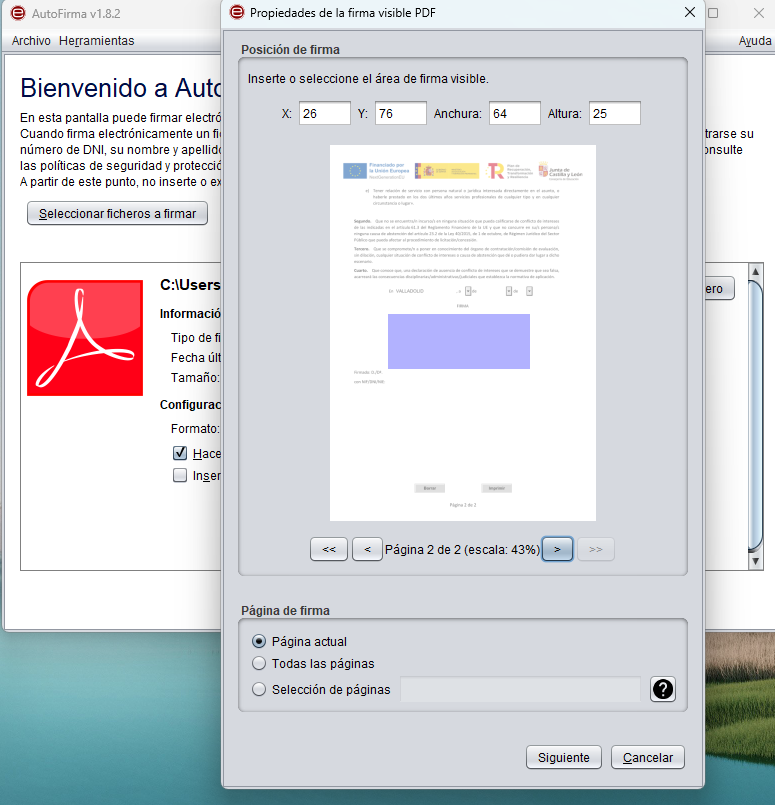Click the purple signature area on the preview
This screenshot has height=805, width=775.
tap(459, 341)
